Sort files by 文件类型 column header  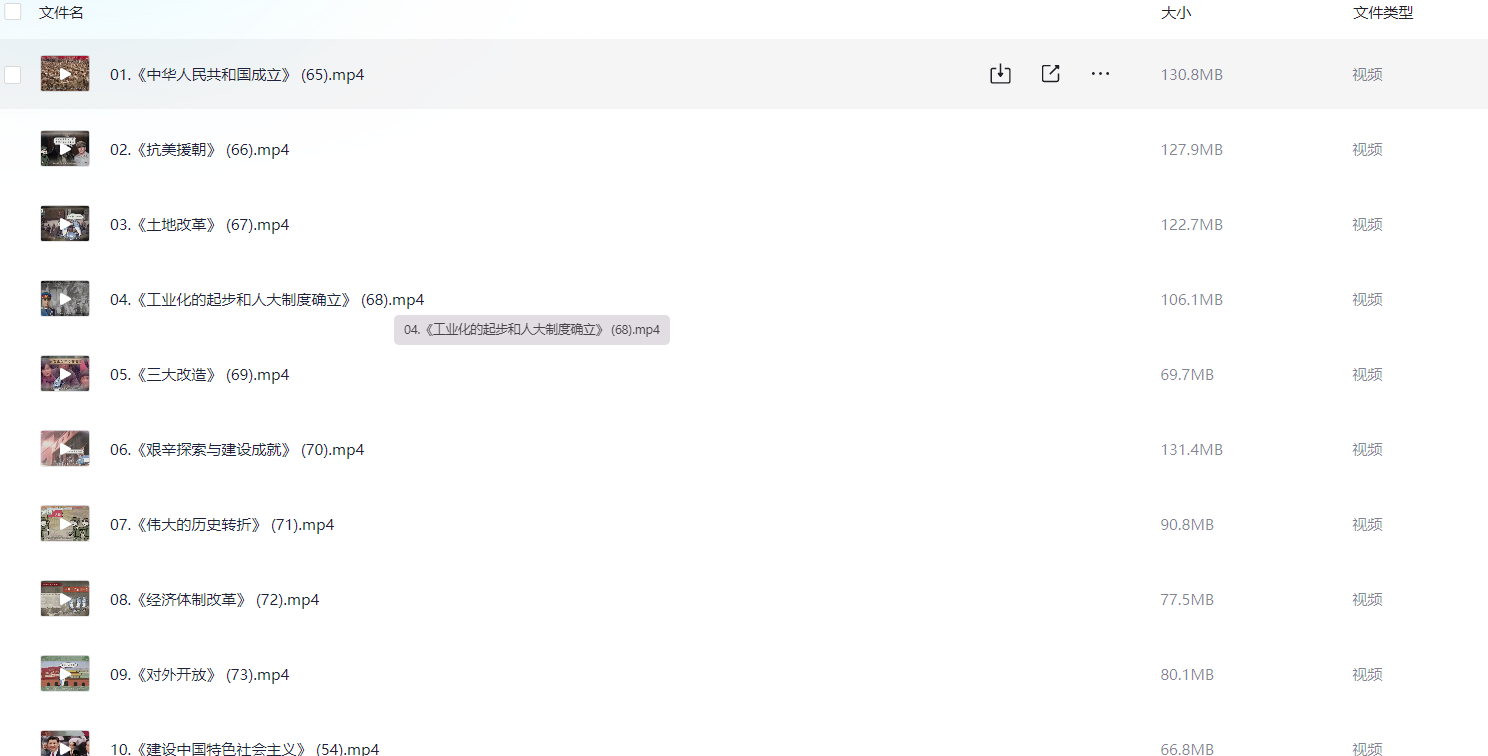(1382, 13)
